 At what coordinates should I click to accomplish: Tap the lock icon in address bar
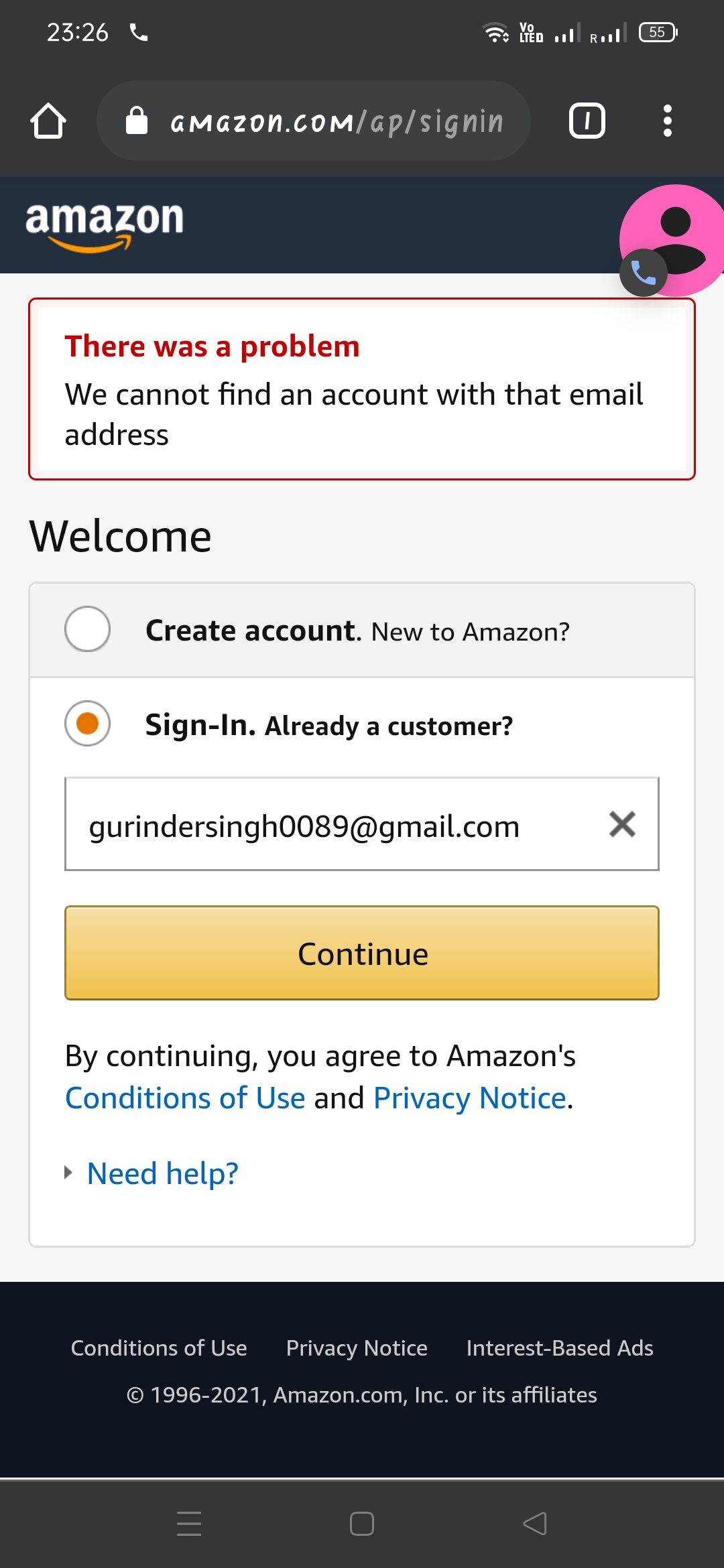click(137, 121)
